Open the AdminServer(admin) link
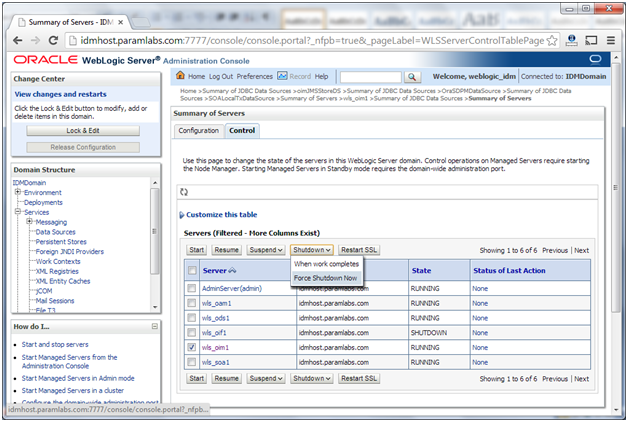This screenshot has height=422, width=628. point(232,288)
